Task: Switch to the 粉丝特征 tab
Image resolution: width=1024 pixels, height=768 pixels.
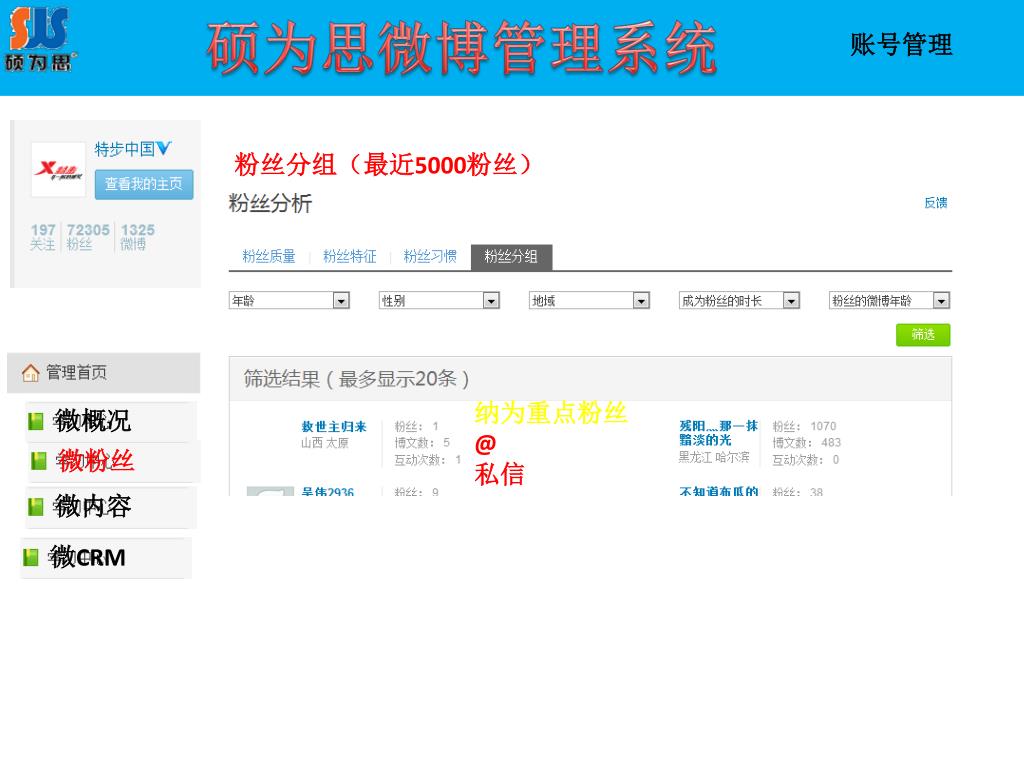Action: 349,256
